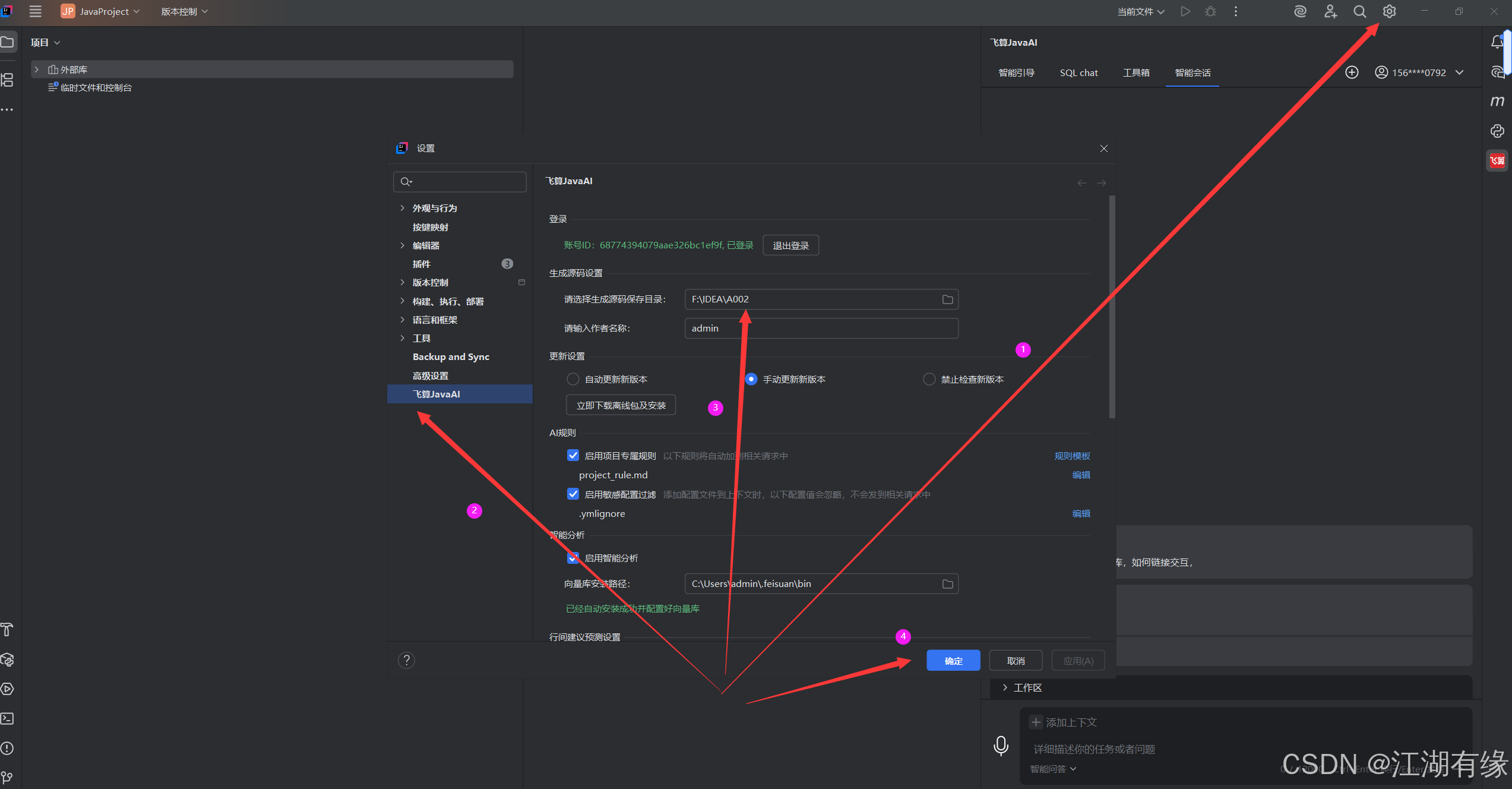The image size is (1512, 789).
Task: Show more tool windows ellipsis
Action: pos(7,110)
